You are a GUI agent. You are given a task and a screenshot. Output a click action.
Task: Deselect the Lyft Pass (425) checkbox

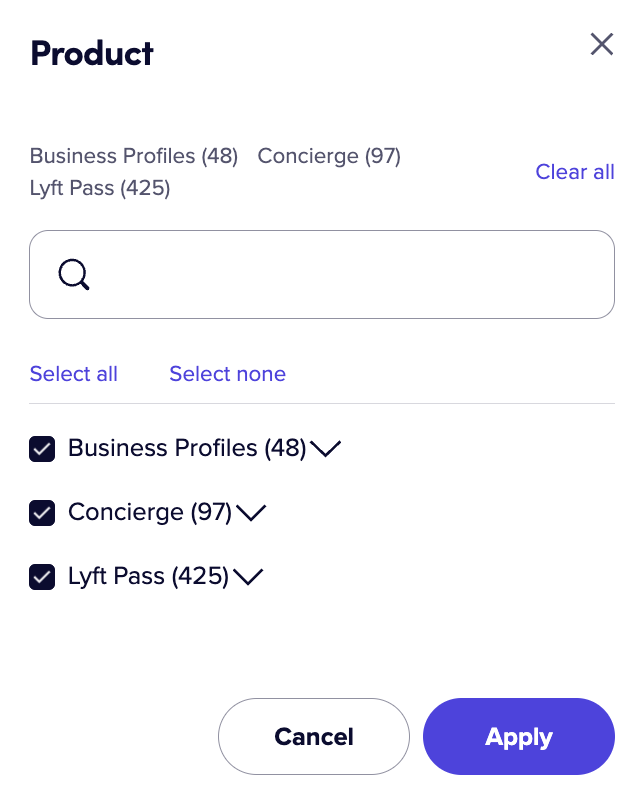click(42, 577)
